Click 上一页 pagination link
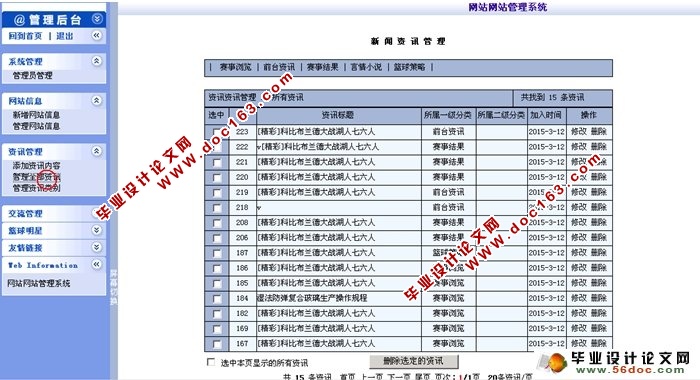Viewport: 700px width, 380px height. pyautogui.click(x=372, y=377)
